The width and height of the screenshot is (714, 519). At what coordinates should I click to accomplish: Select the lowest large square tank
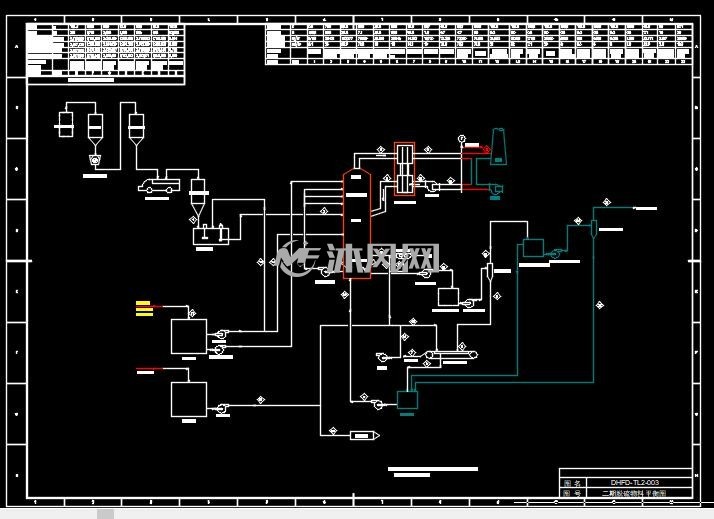tap(189, 399)
